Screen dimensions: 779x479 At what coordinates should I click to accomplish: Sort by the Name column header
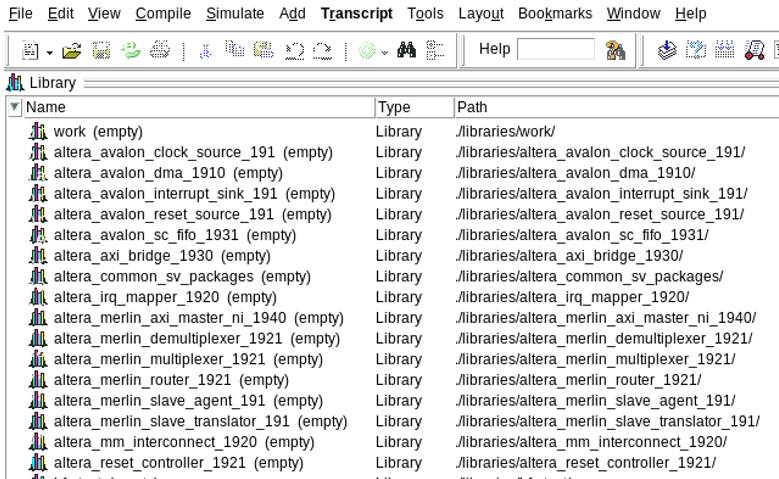coord(199,107)
